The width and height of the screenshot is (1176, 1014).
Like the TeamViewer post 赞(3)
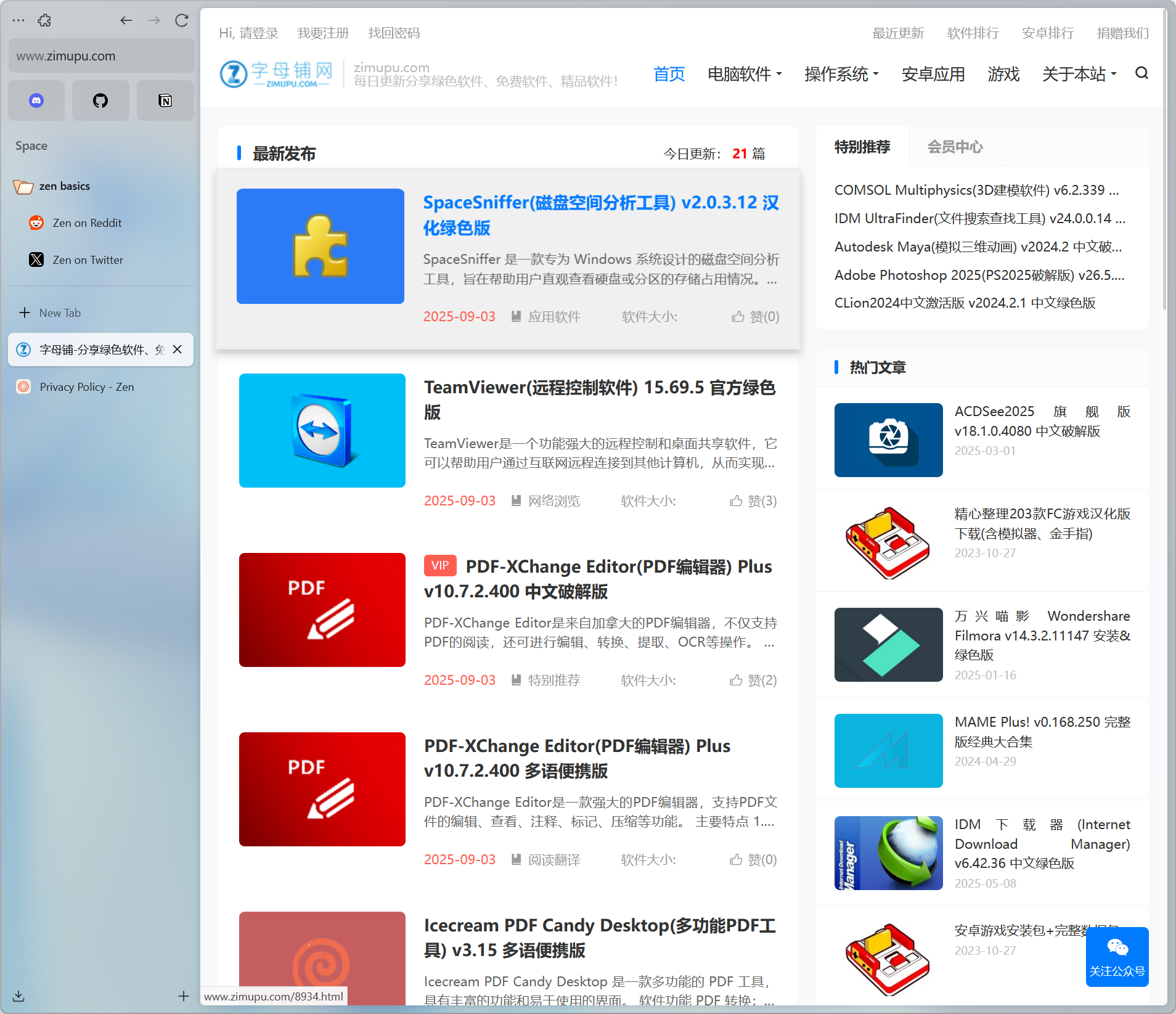coord(753,501)
